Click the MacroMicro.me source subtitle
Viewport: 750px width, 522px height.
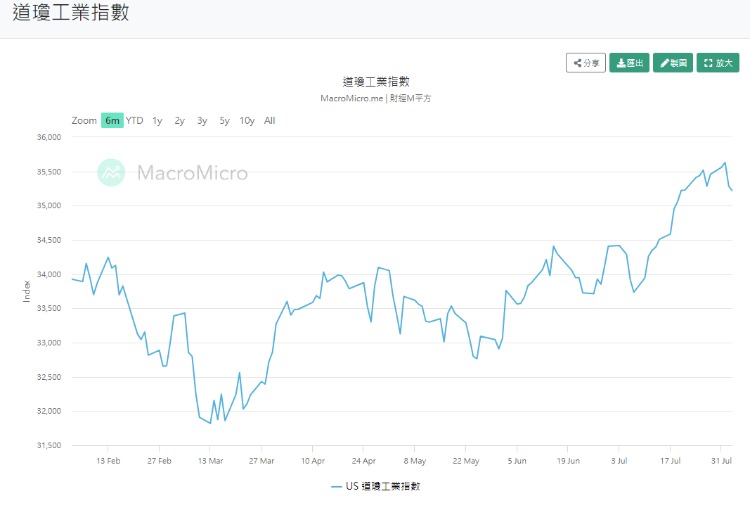(376, 98)
